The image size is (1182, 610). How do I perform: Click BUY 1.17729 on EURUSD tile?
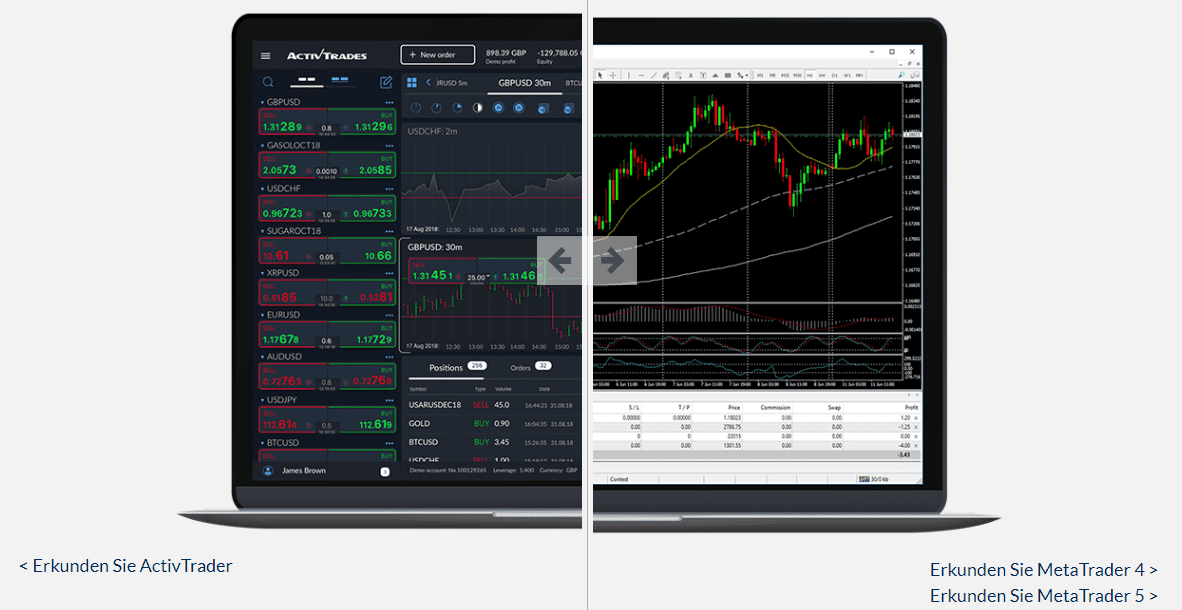tap(362, 335)
